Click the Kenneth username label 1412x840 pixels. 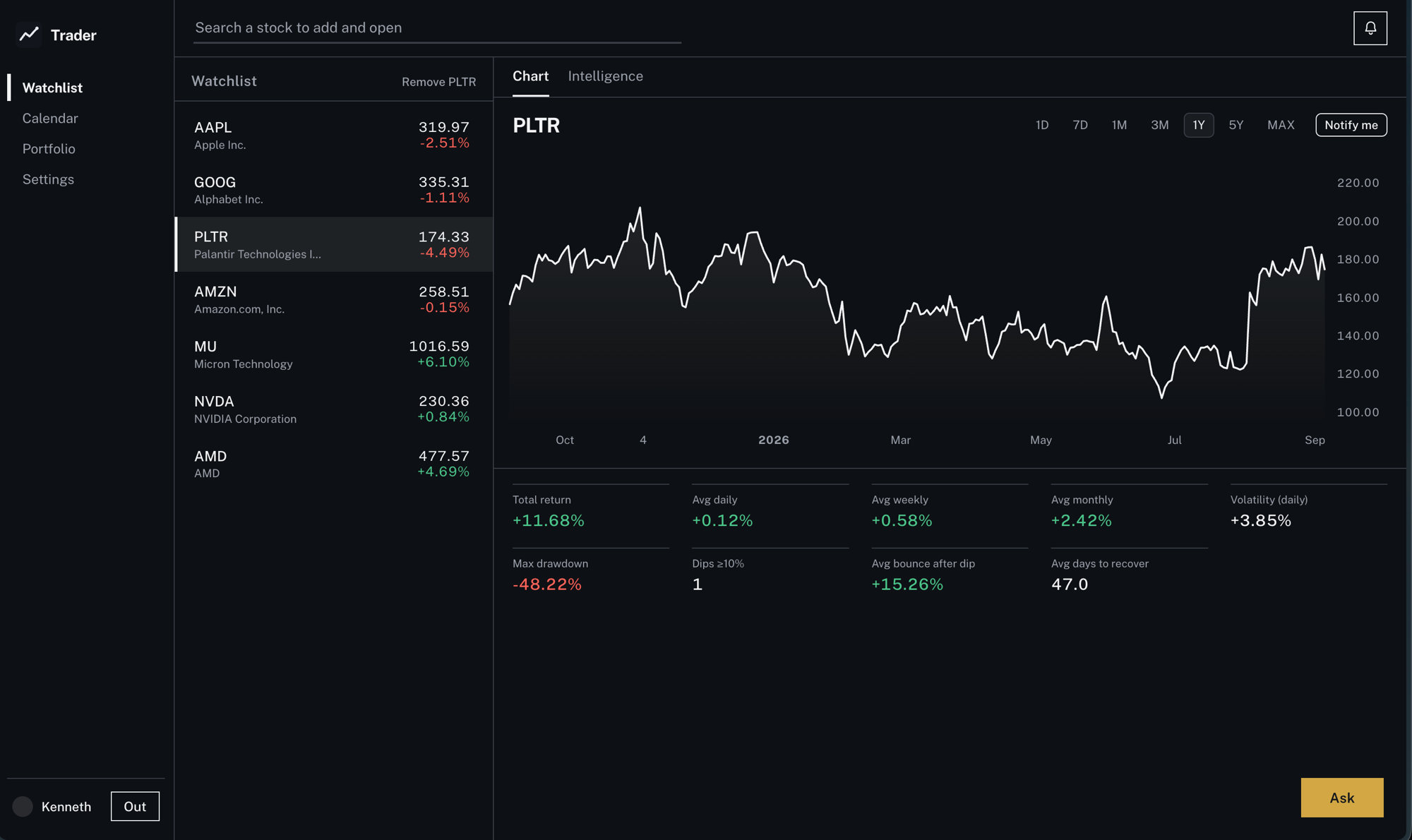tap(66, 806)
